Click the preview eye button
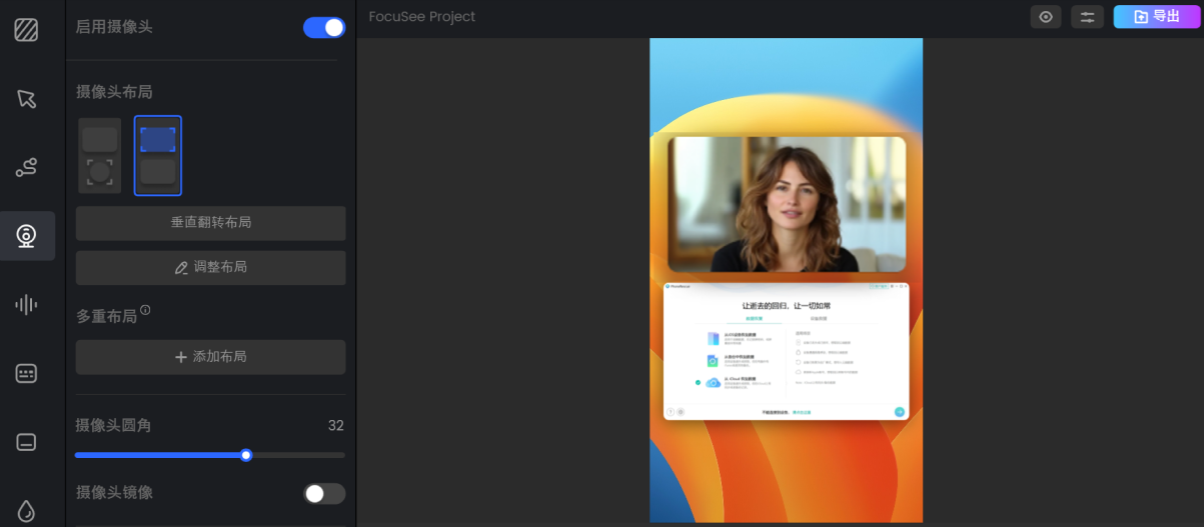Screen dimensions: 1204x527 coord(1046,16)
